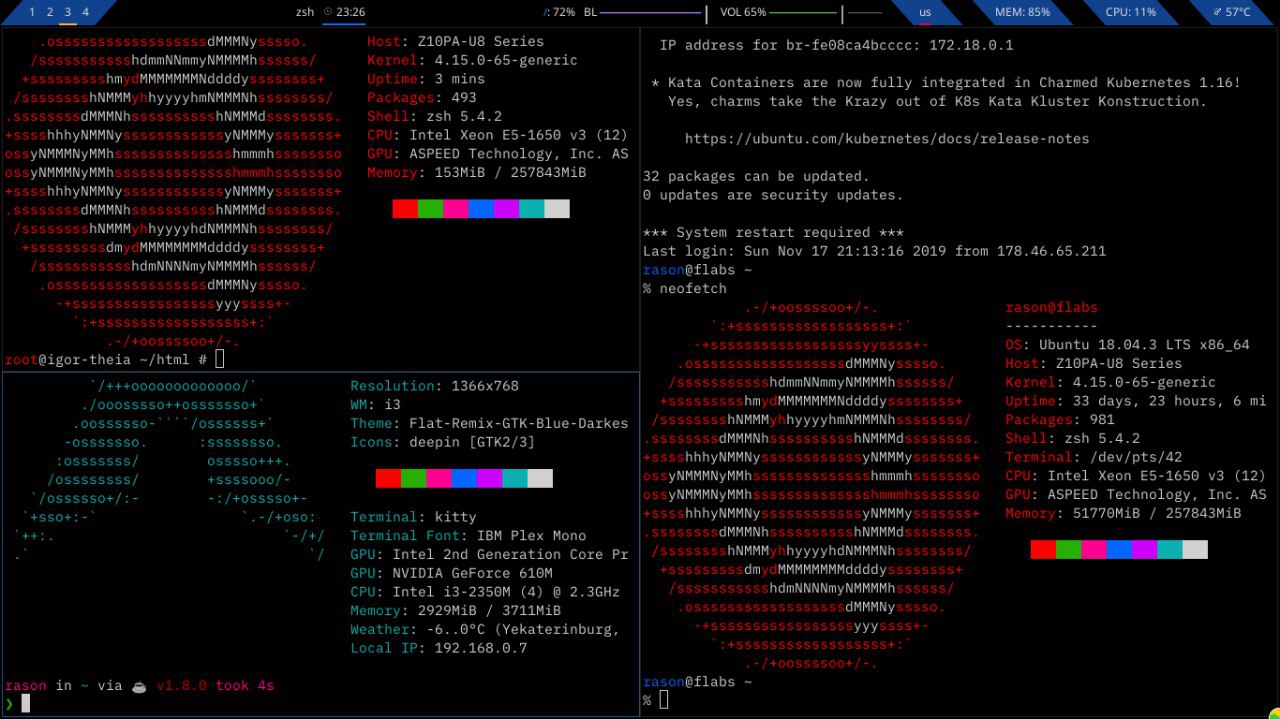
Task: Click '*** System restart required ***' line
Action: pyautogui.click(x=773, y=232)
